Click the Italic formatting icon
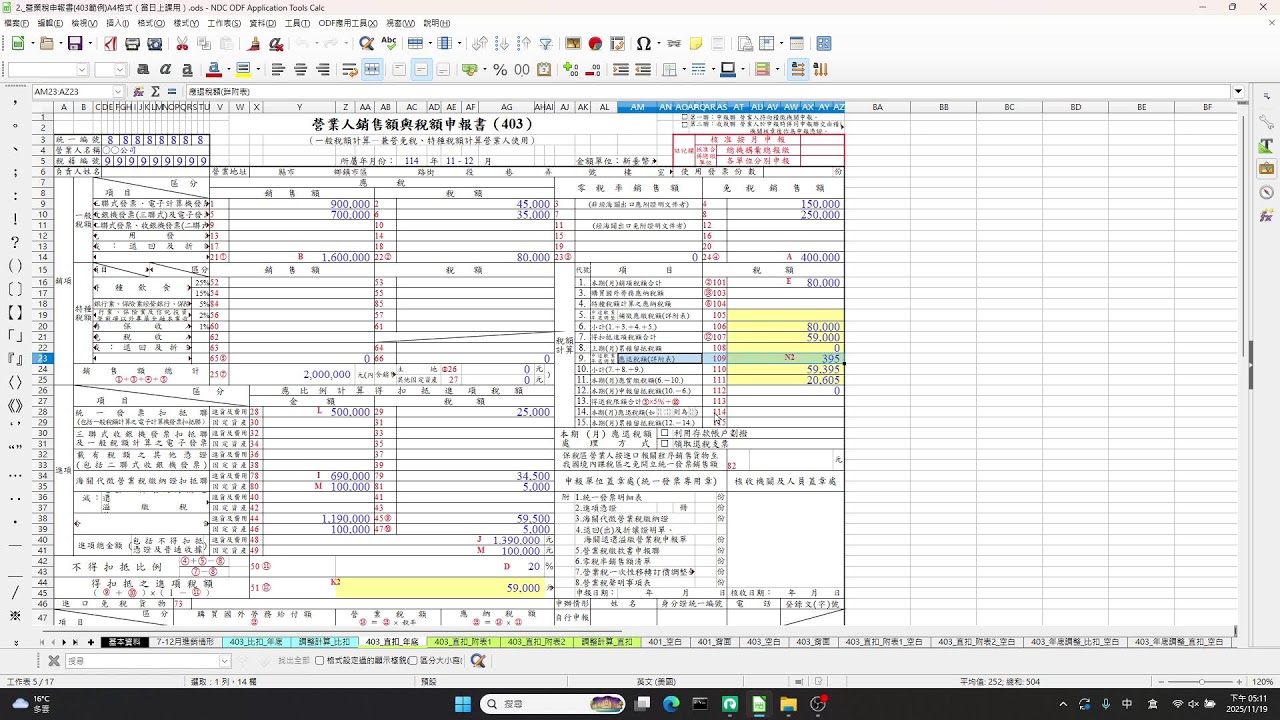This screenshot has height=720, width=1280. coord(165,70)
